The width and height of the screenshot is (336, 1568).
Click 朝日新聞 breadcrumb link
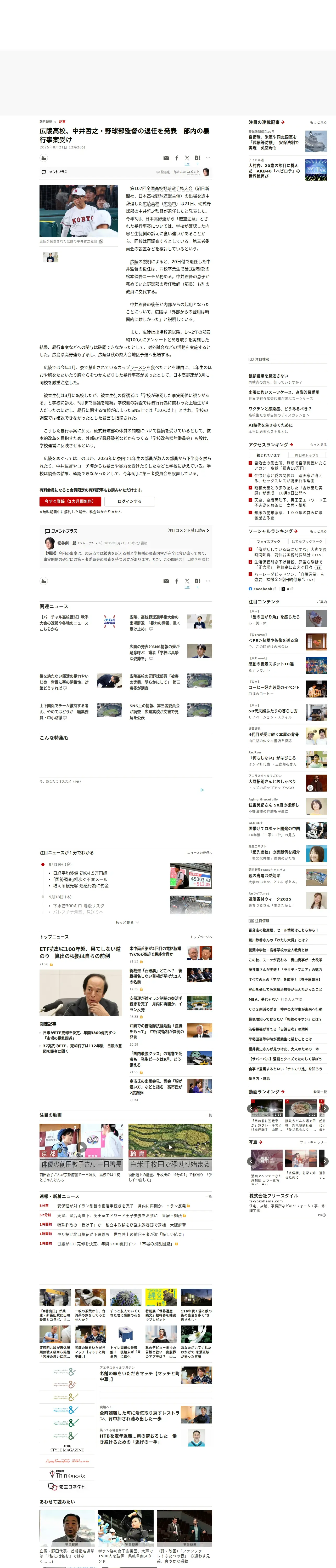46,122
